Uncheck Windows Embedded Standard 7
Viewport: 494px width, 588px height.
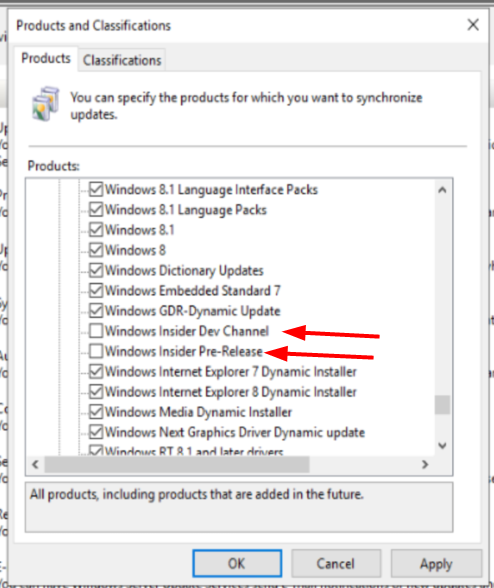96,291
